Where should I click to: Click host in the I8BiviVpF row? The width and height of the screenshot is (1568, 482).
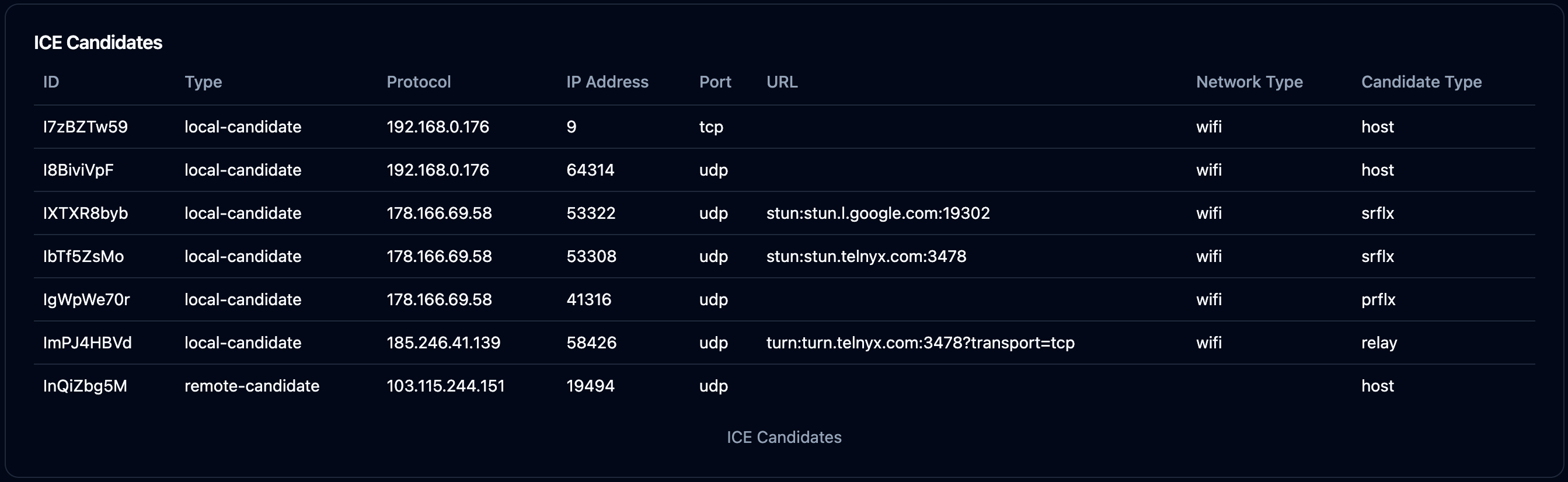(x=1378, y=170)
